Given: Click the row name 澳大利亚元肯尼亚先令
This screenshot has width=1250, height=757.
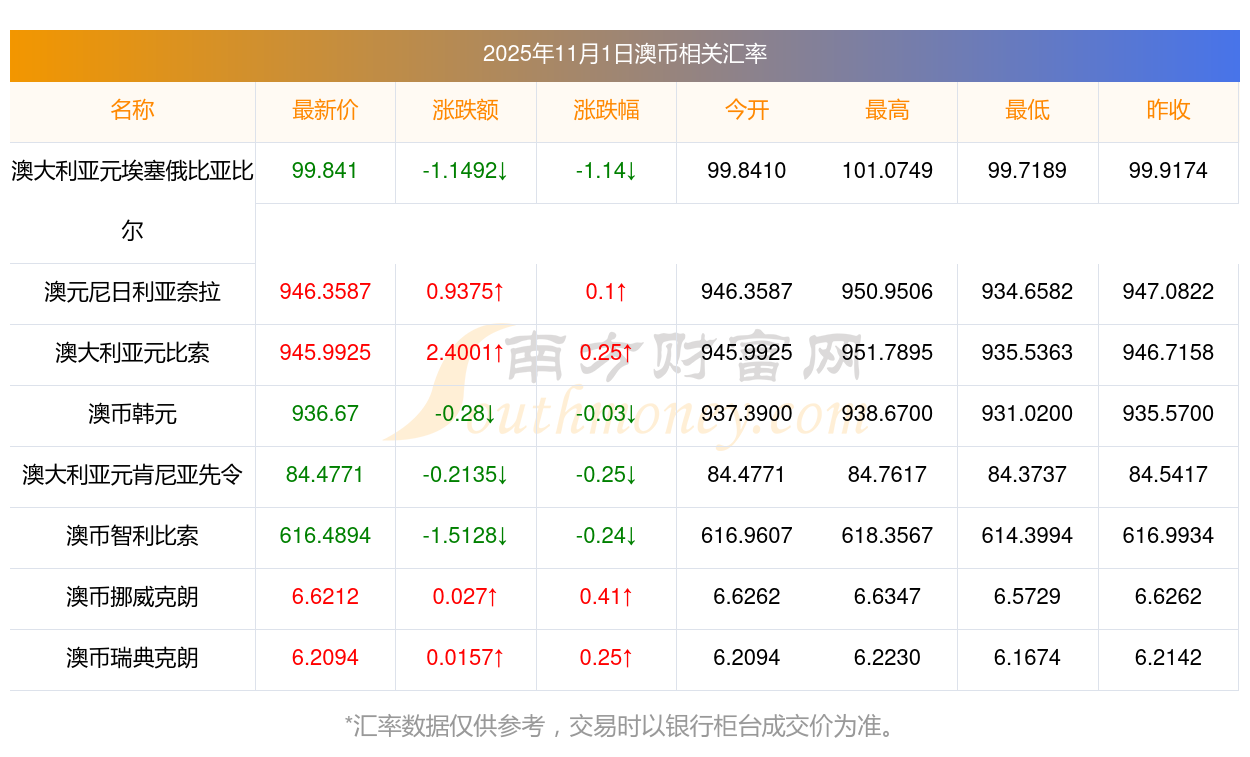Looking at the screenshot, I should point(132,475).
